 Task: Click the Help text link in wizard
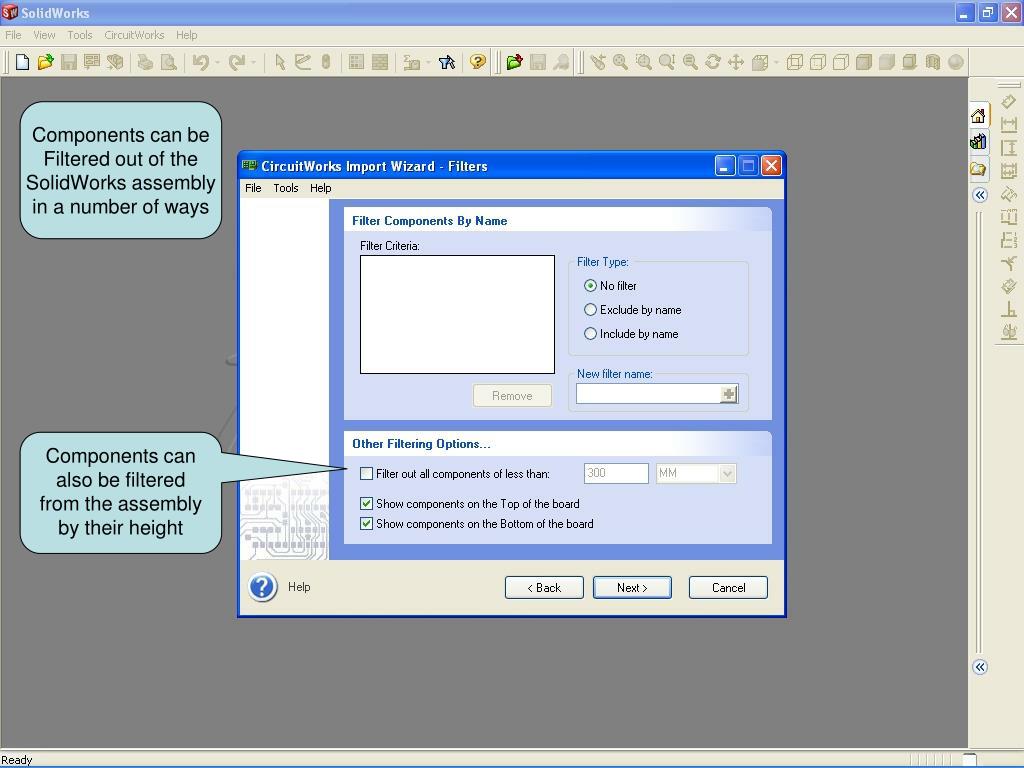tap(299, 587)
